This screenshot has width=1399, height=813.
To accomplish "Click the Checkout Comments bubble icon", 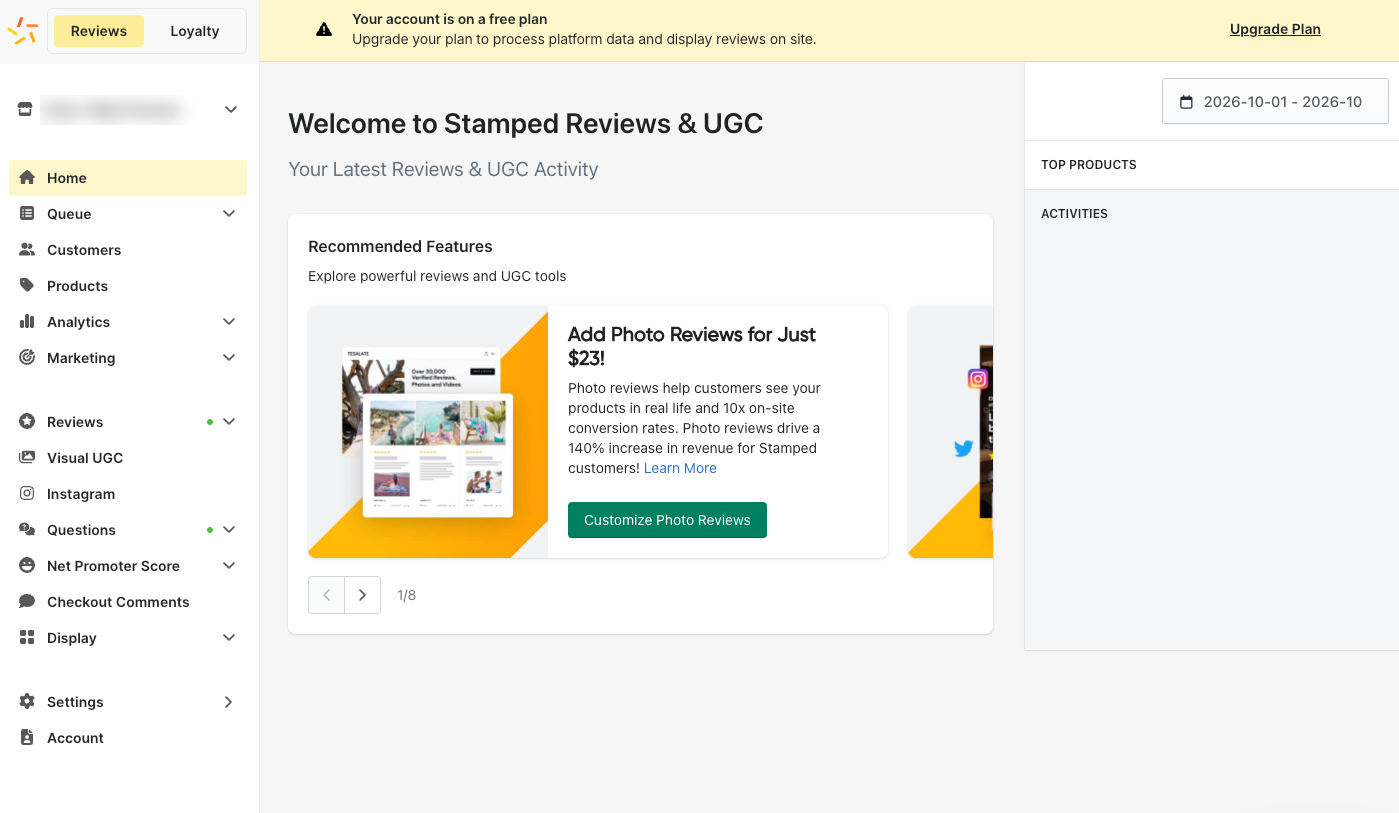I will click(x=27, y=602).
